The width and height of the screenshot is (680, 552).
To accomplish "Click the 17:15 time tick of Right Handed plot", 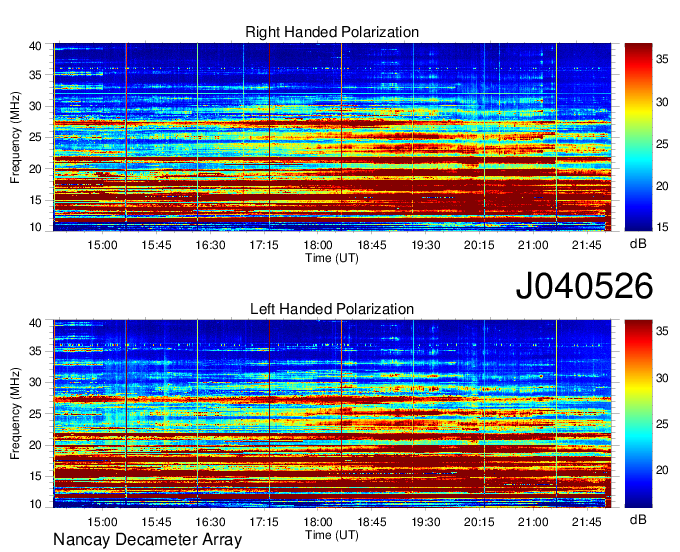I will (264, 245).
